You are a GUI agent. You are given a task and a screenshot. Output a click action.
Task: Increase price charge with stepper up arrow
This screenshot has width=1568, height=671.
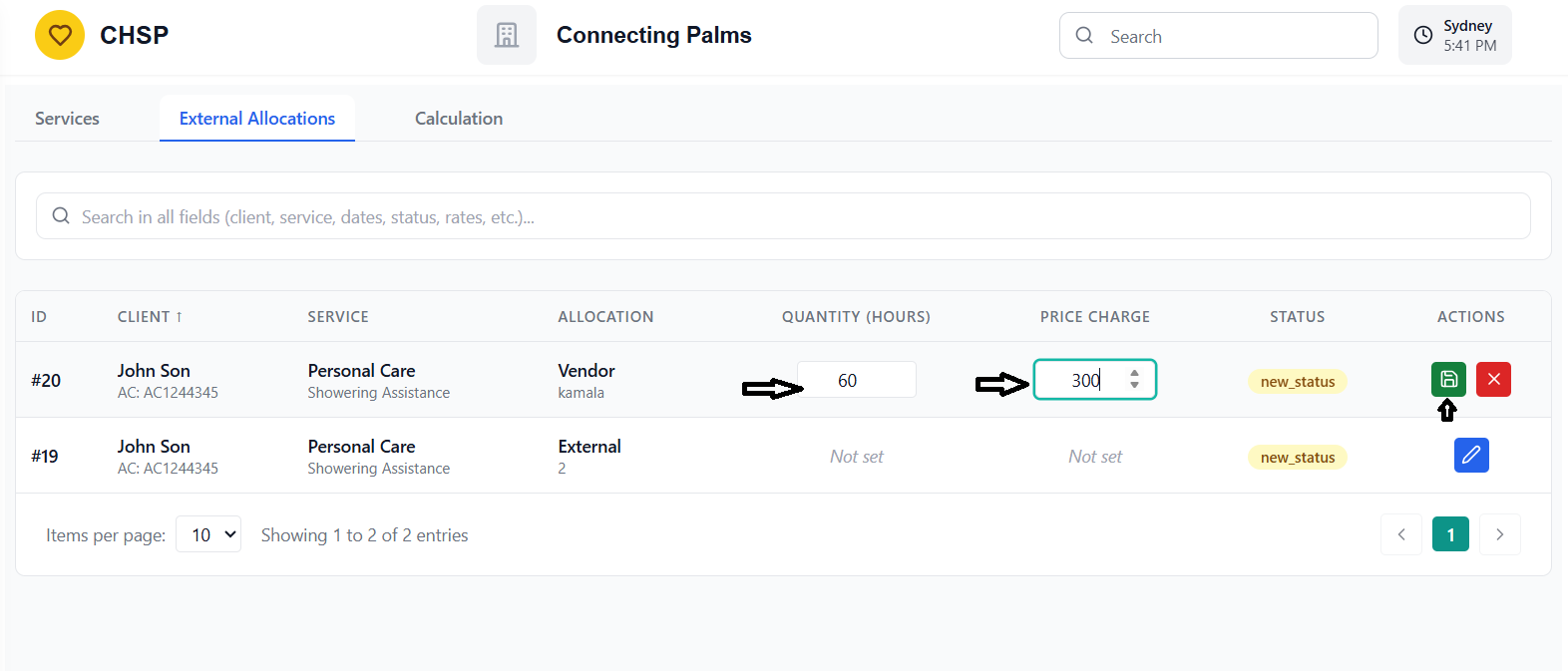point(1134,374)
